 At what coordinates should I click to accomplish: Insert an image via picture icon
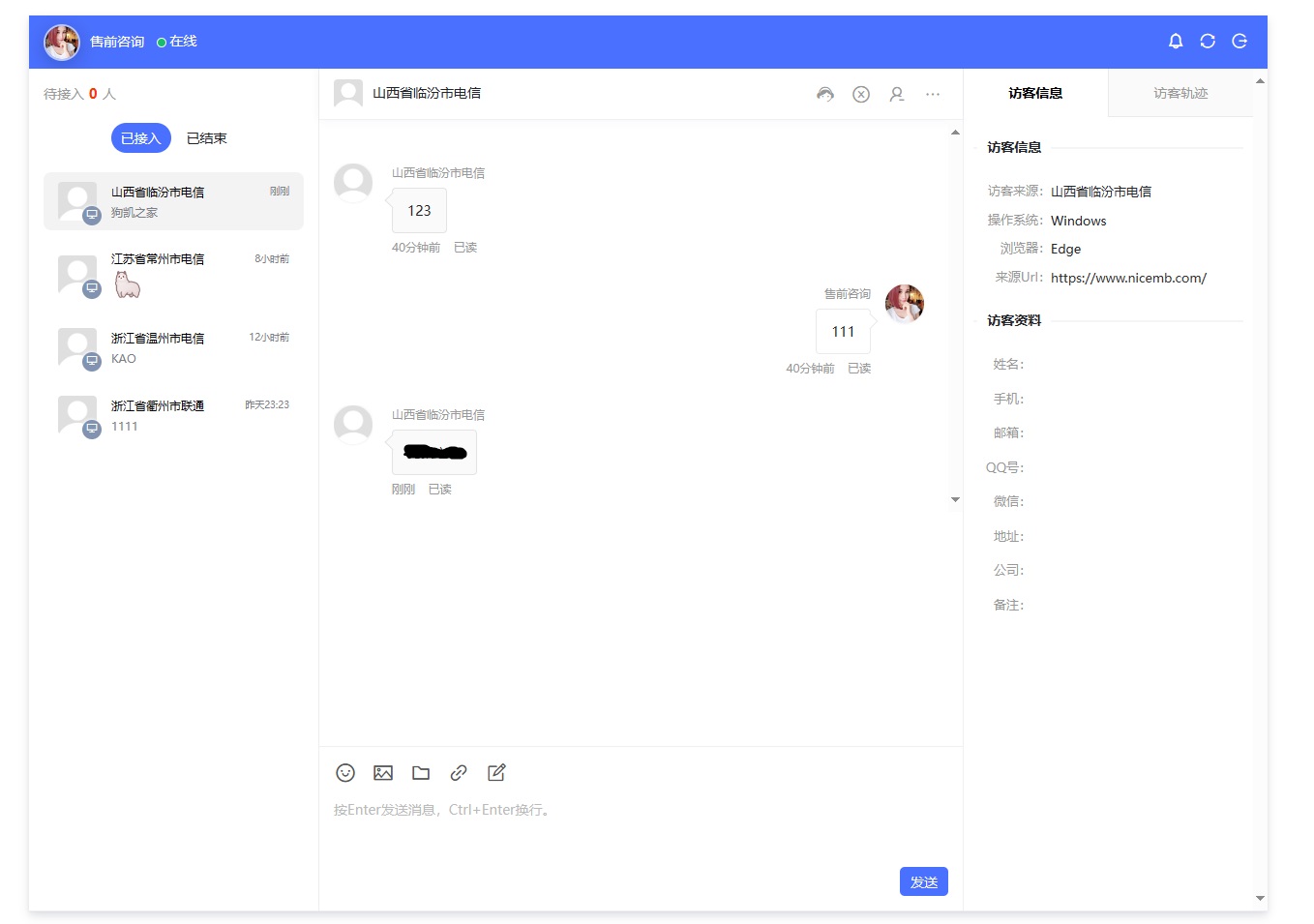click(383, 772)
